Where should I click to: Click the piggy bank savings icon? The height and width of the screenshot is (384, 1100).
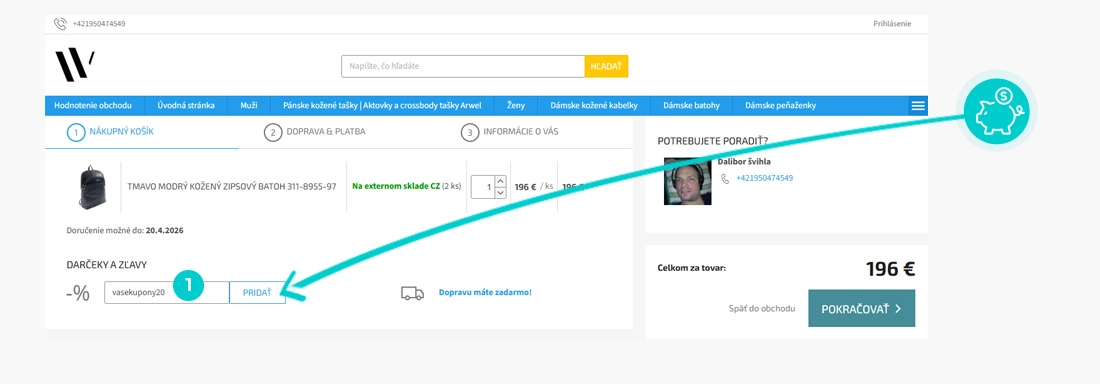(x=996, y=111)
